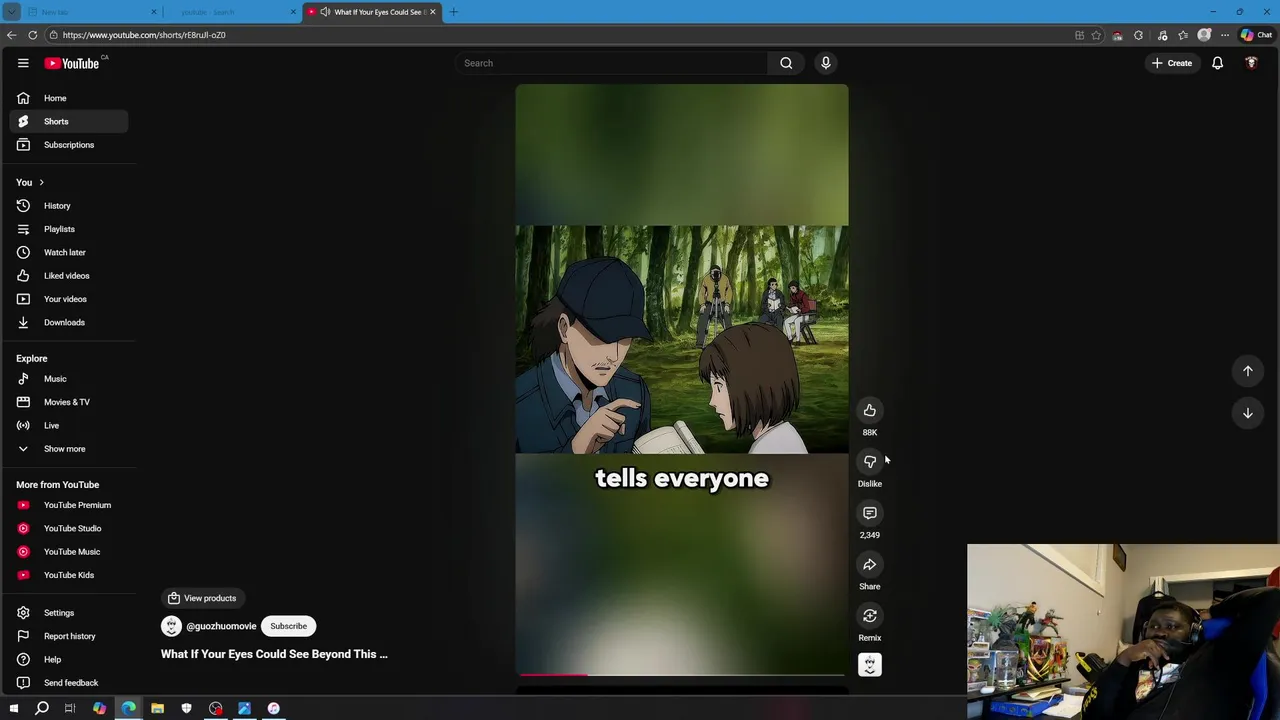Image resolution: width=1280 pixels, height=720 pixels.
Task: Expand the You section chevron
Action: (41, 182)
